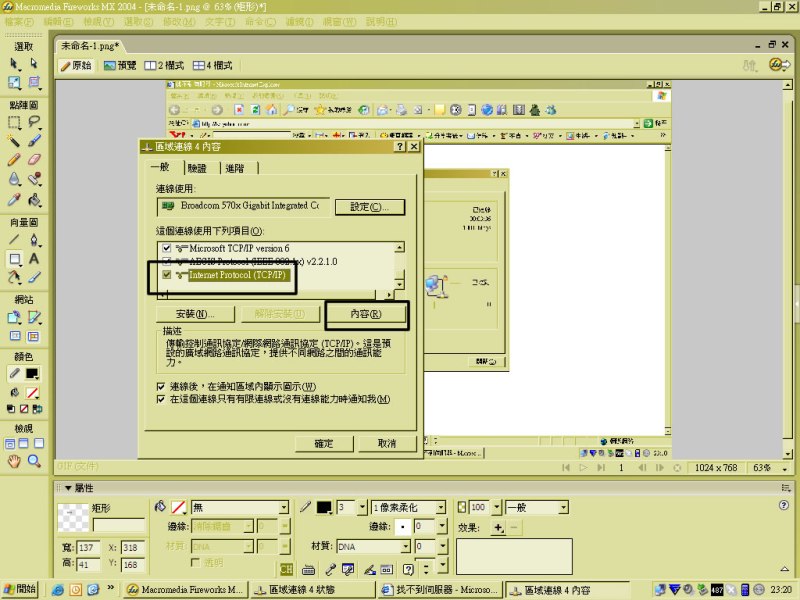Click the 取消 button in dialog
This screenshot has height=600, width=800.
(x=387, y=443)
